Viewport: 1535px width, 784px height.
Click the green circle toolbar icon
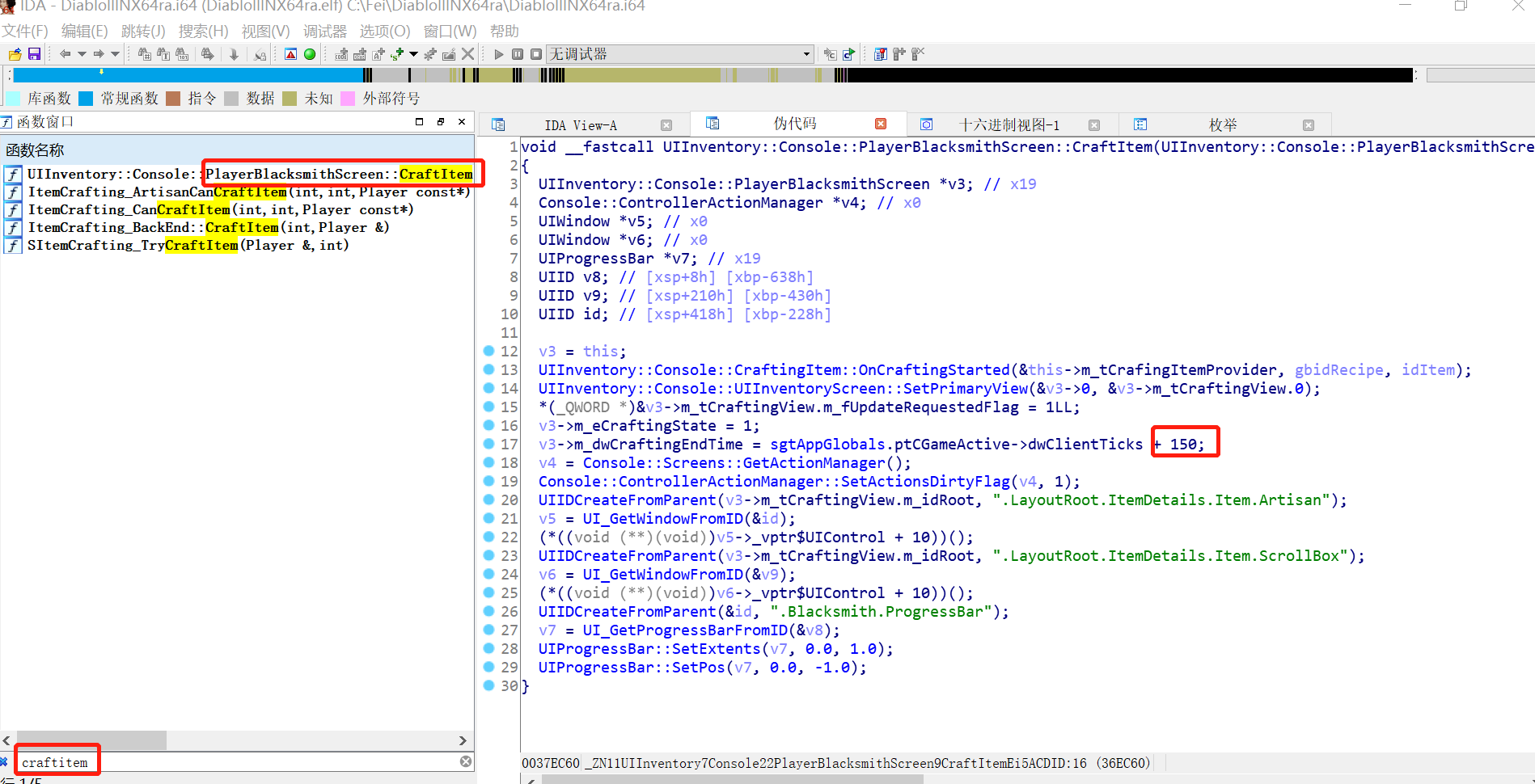tap(310, 54)
